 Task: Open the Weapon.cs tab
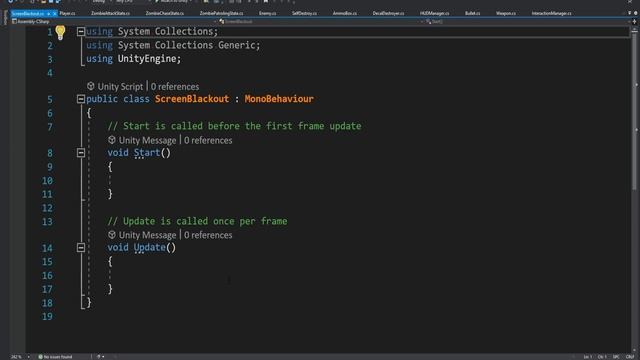(x=506, y=13)
